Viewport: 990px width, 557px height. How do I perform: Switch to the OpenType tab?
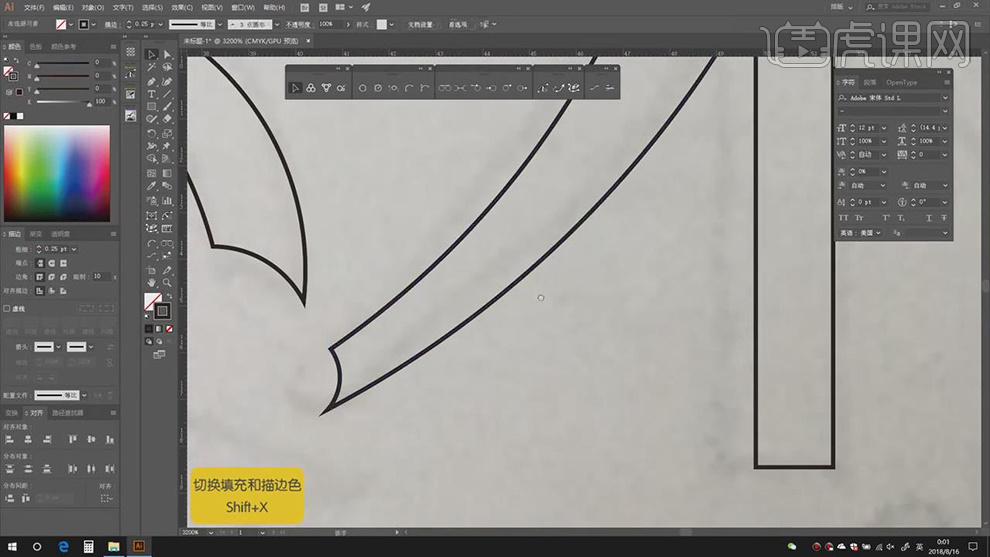tap(901, 83)
